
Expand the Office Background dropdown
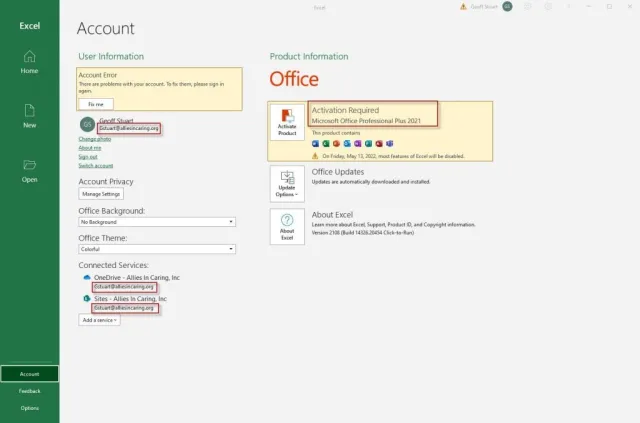click(x=157, y=222)
